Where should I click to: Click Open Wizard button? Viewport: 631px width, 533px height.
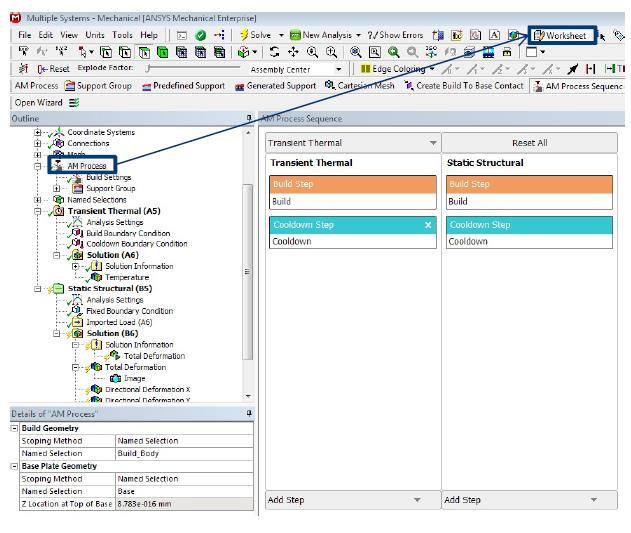point(38,103)
